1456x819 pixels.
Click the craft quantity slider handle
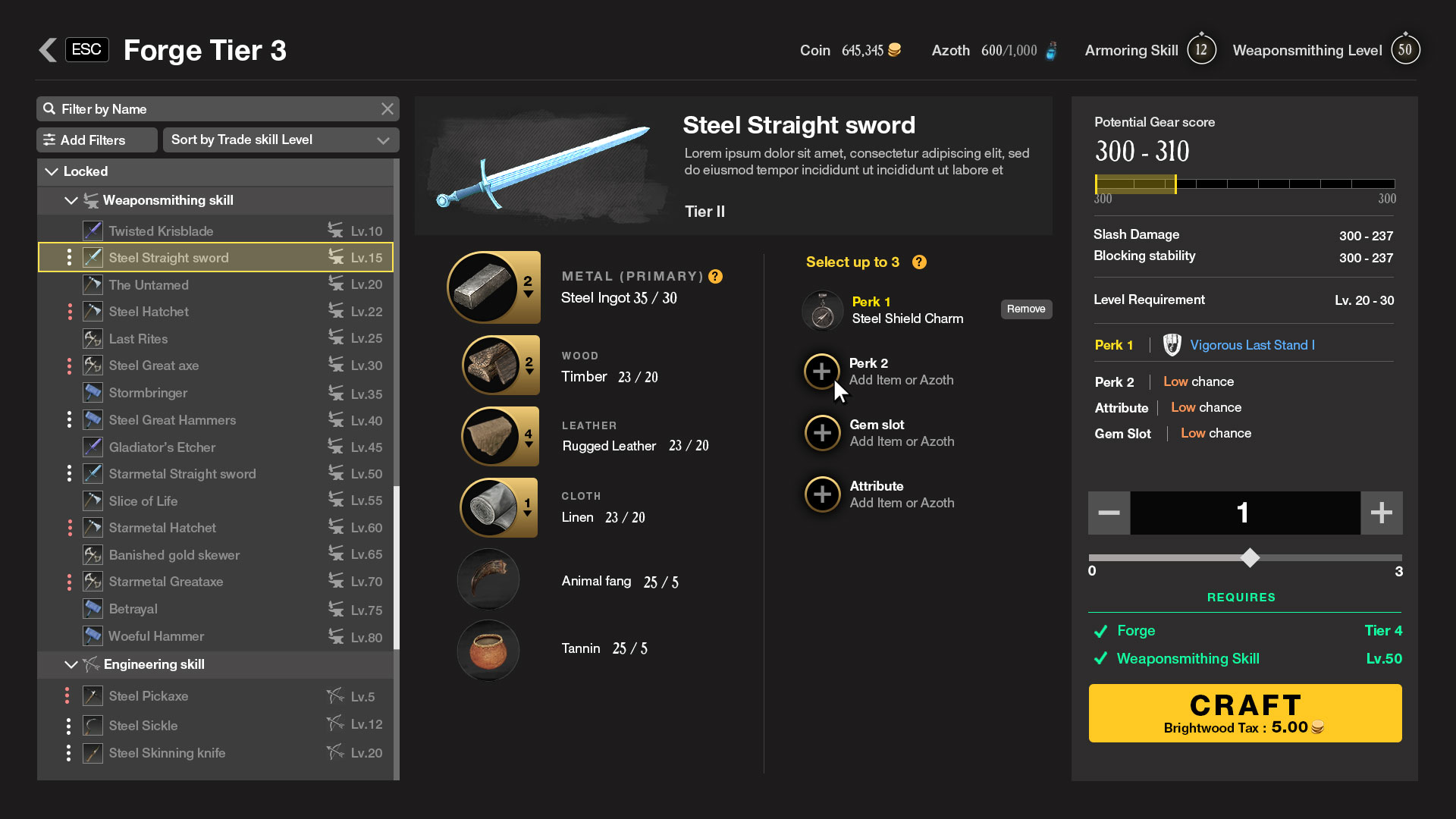click(1250, 558)
